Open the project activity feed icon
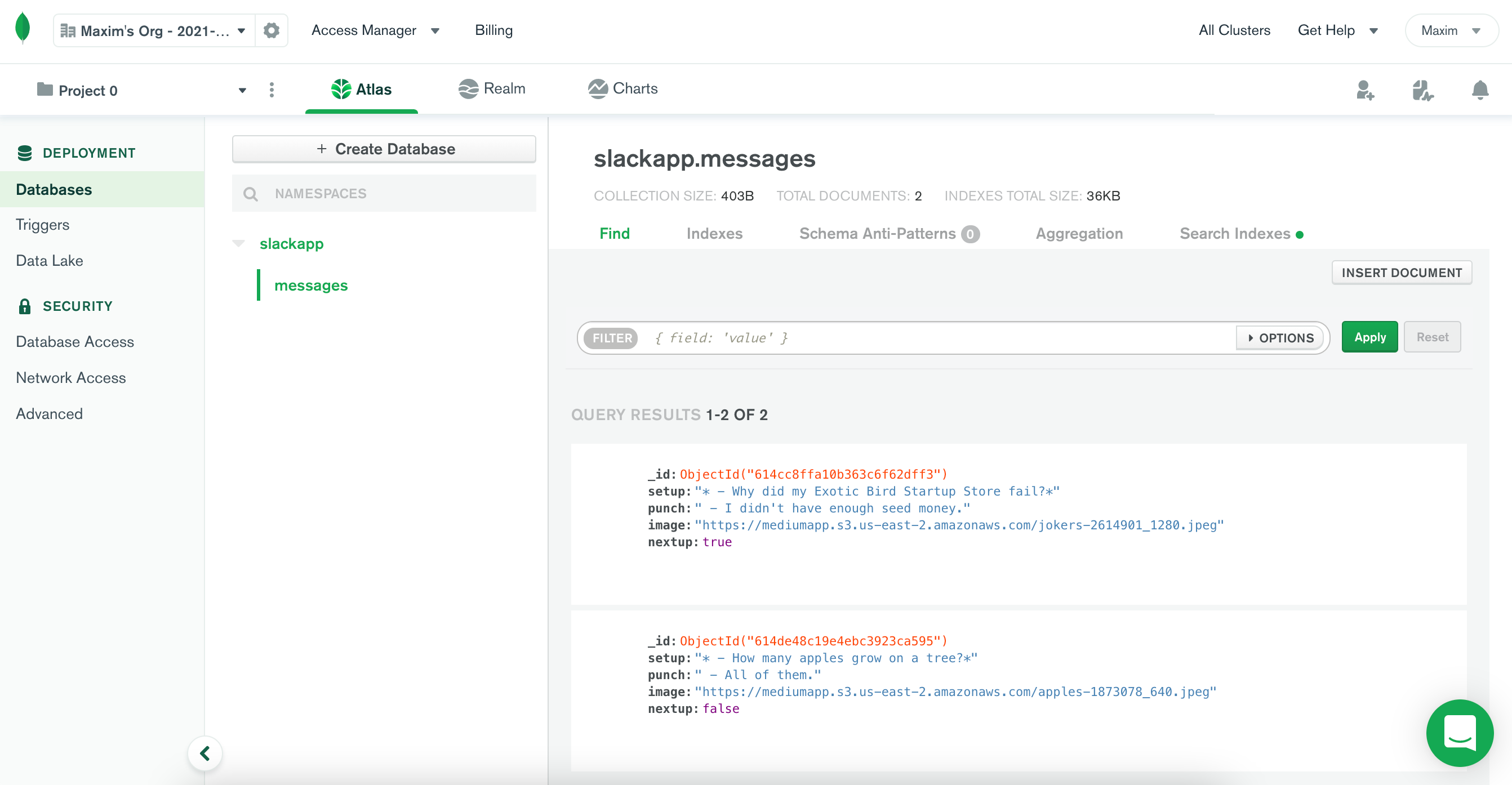The image size is (1512, 785). (x=1423, y=90)
